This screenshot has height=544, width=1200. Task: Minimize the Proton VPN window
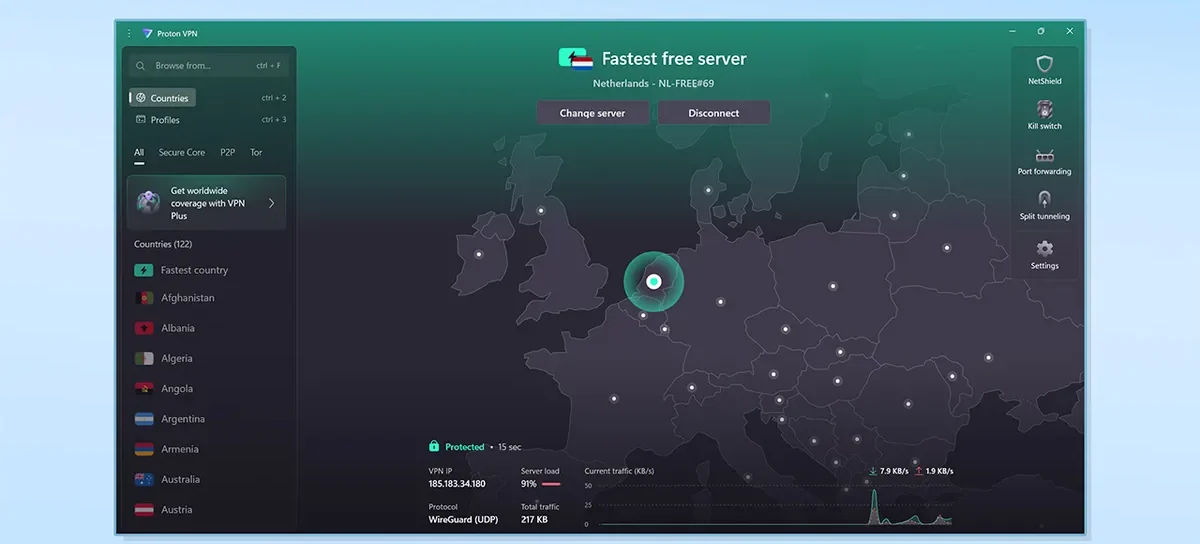point(1013,32)
